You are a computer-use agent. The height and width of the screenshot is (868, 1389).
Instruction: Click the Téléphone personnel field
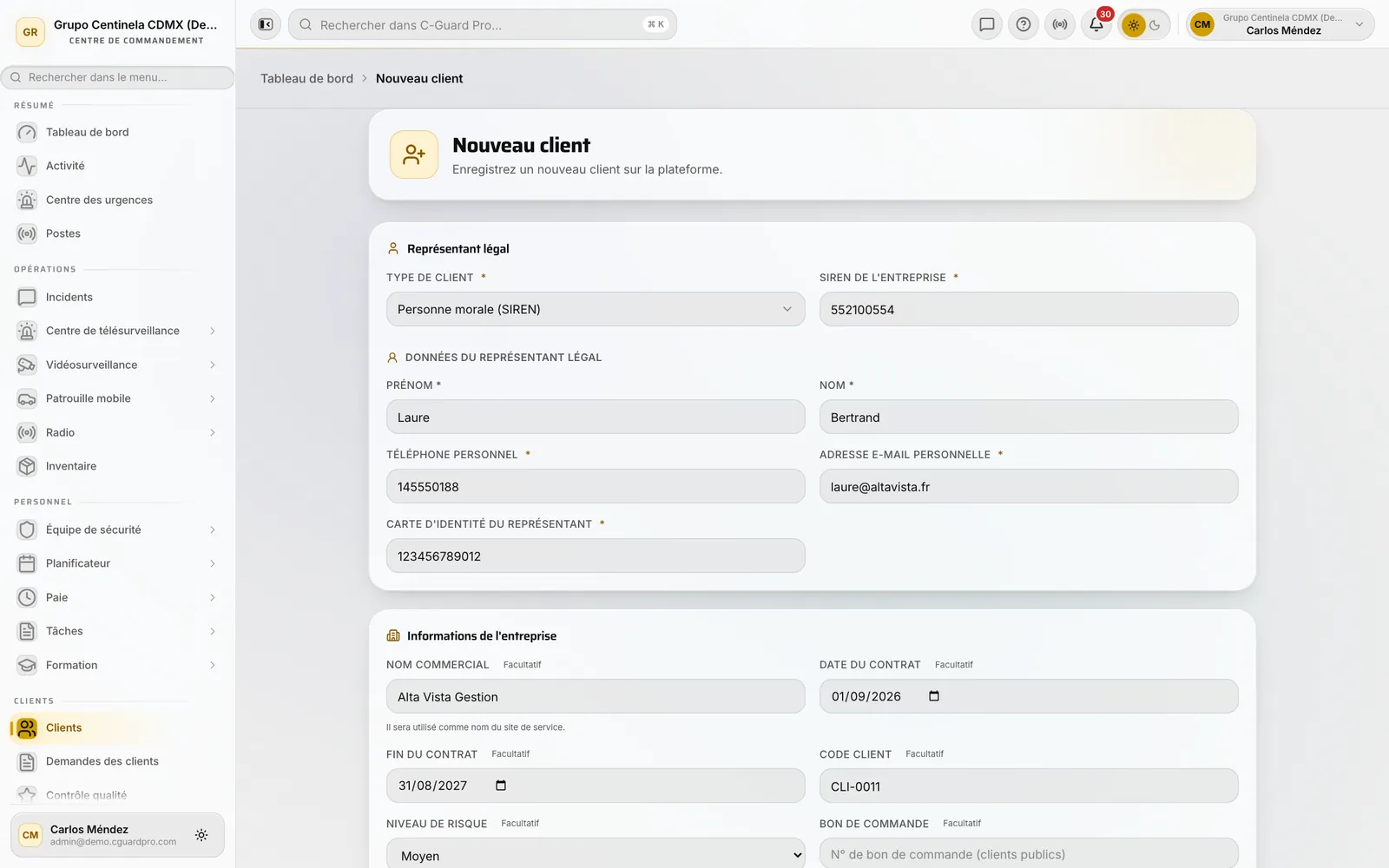click(596, 486)
